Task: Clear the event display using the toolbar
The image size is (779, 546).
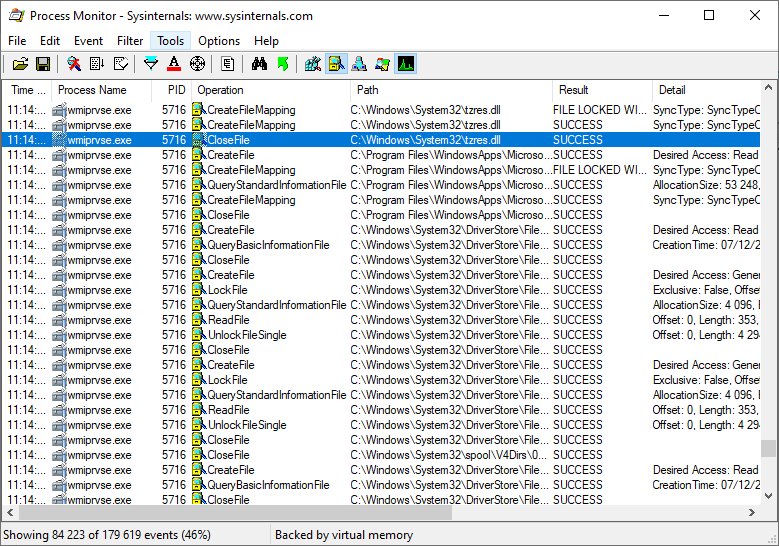Action: point(122,64)
